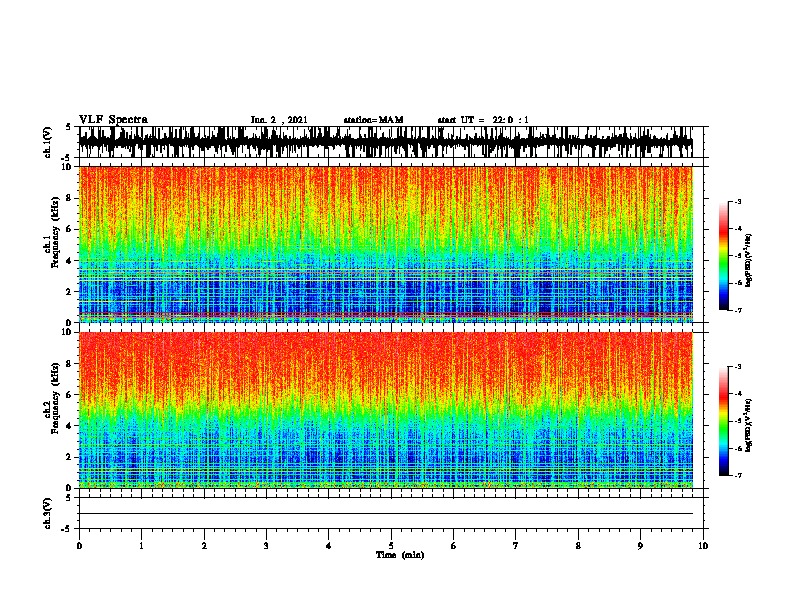Click the "VLF Spectra" plot title
The image size is (792, 612).
pos(113,120)
